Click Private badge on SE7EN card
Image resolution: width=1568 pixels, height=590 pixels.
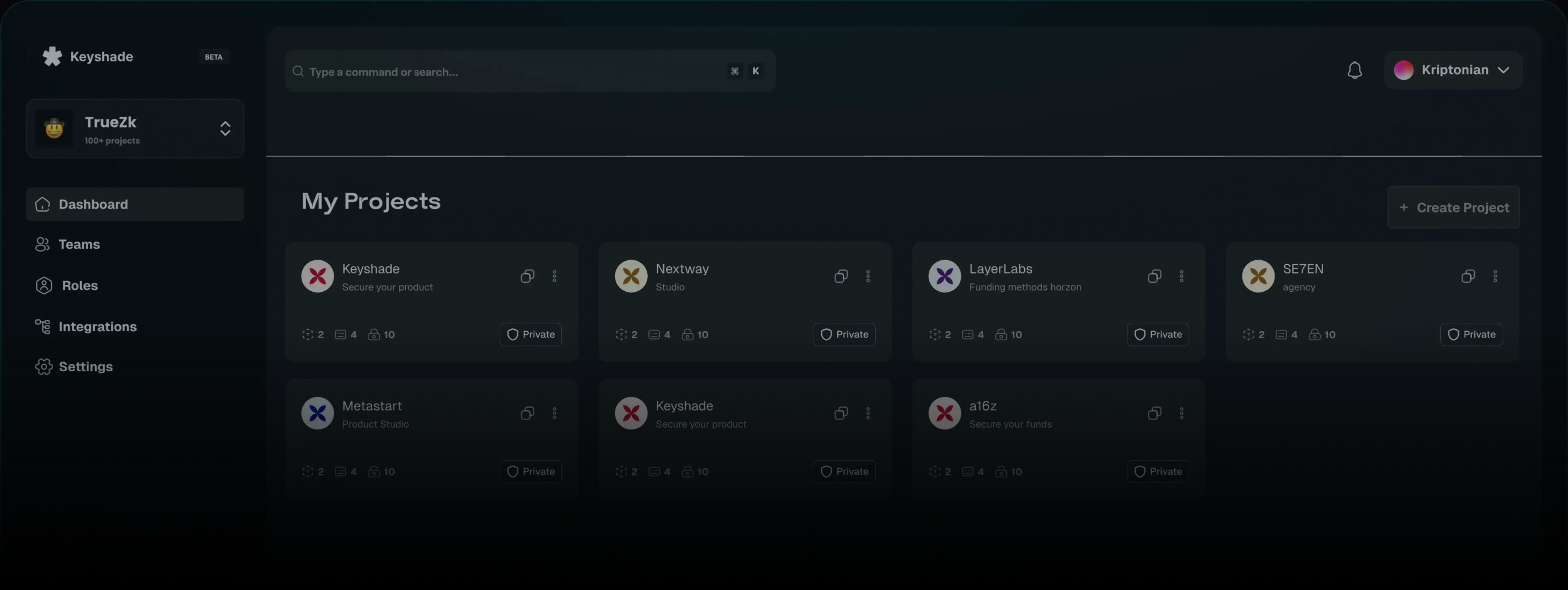point(1471,335)
